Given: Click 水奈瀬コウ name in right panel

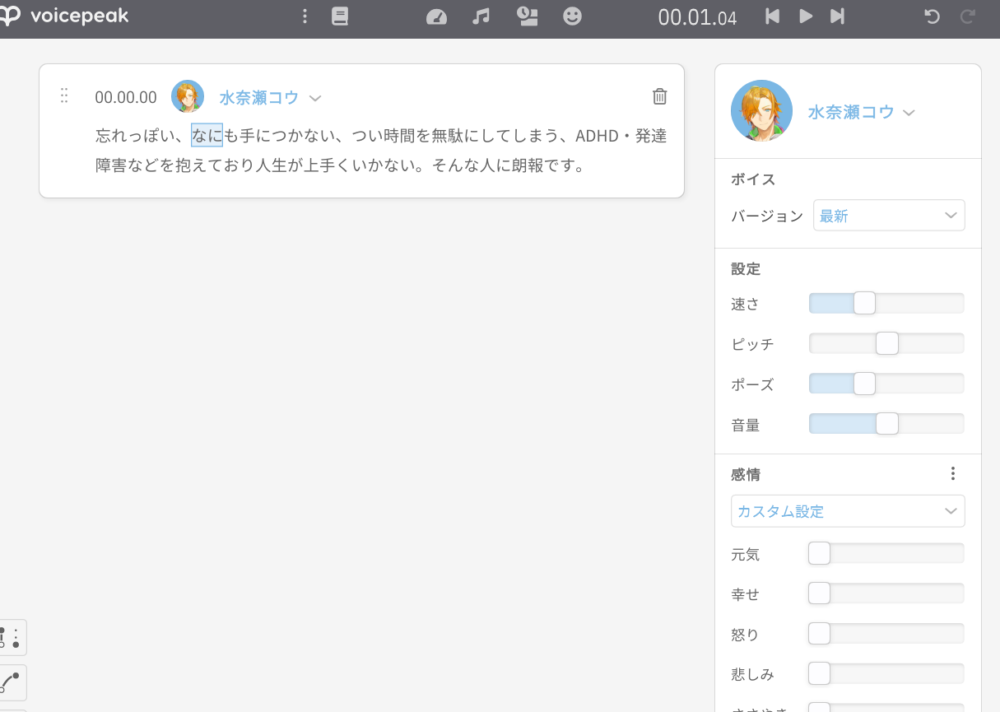Looking at the screenshot, I should (851, 112).
